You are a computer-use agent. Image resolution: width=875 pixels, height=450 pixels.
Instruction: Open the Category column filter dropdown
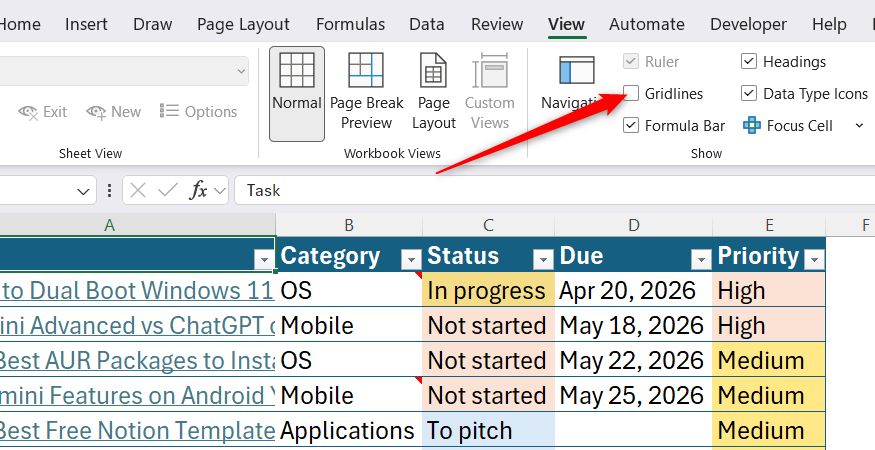[411, 259]
